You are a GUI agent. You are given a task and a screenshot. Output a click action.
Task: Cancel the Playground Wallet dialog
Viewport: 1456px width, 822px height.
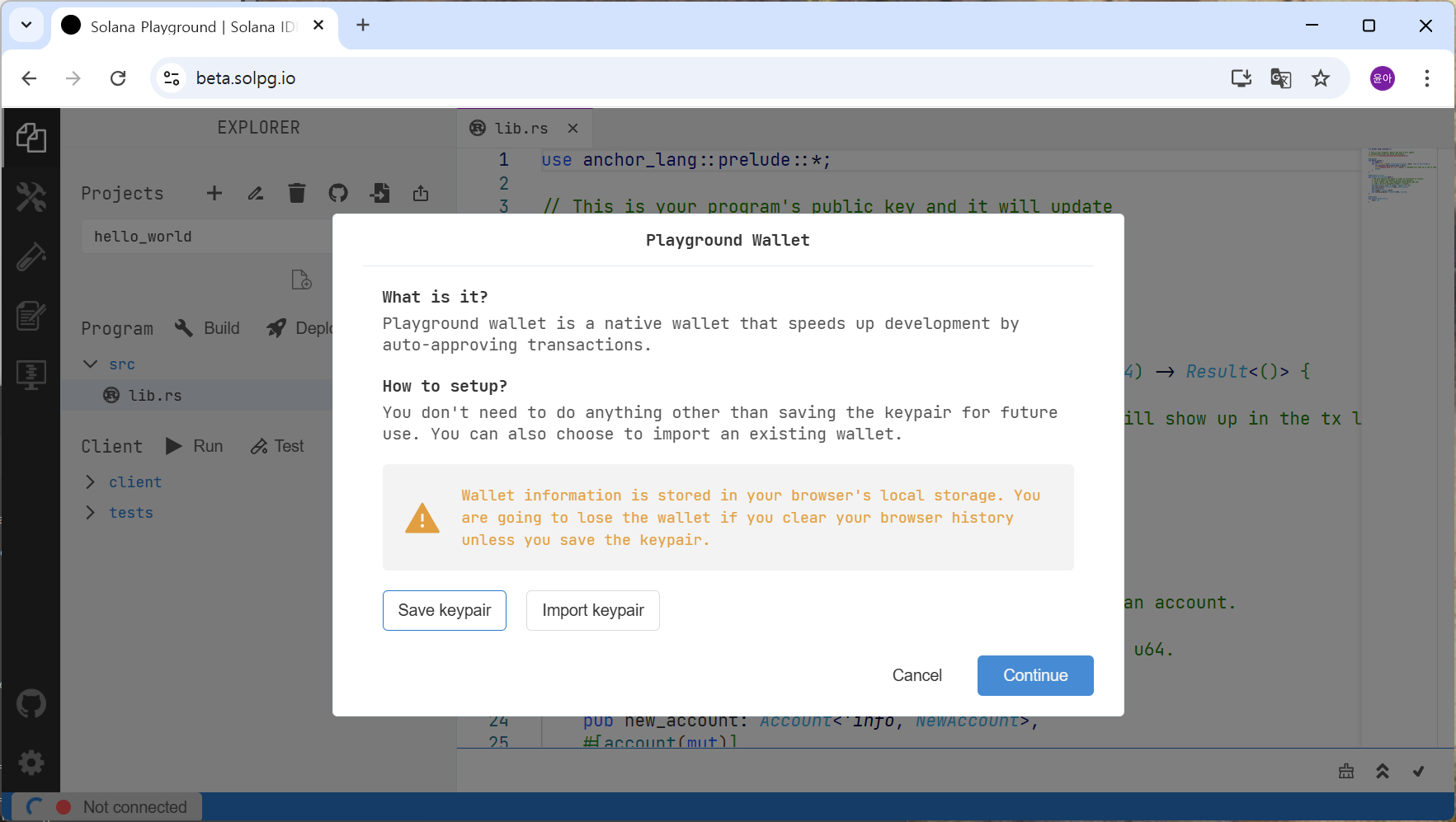tap(916, 675)
